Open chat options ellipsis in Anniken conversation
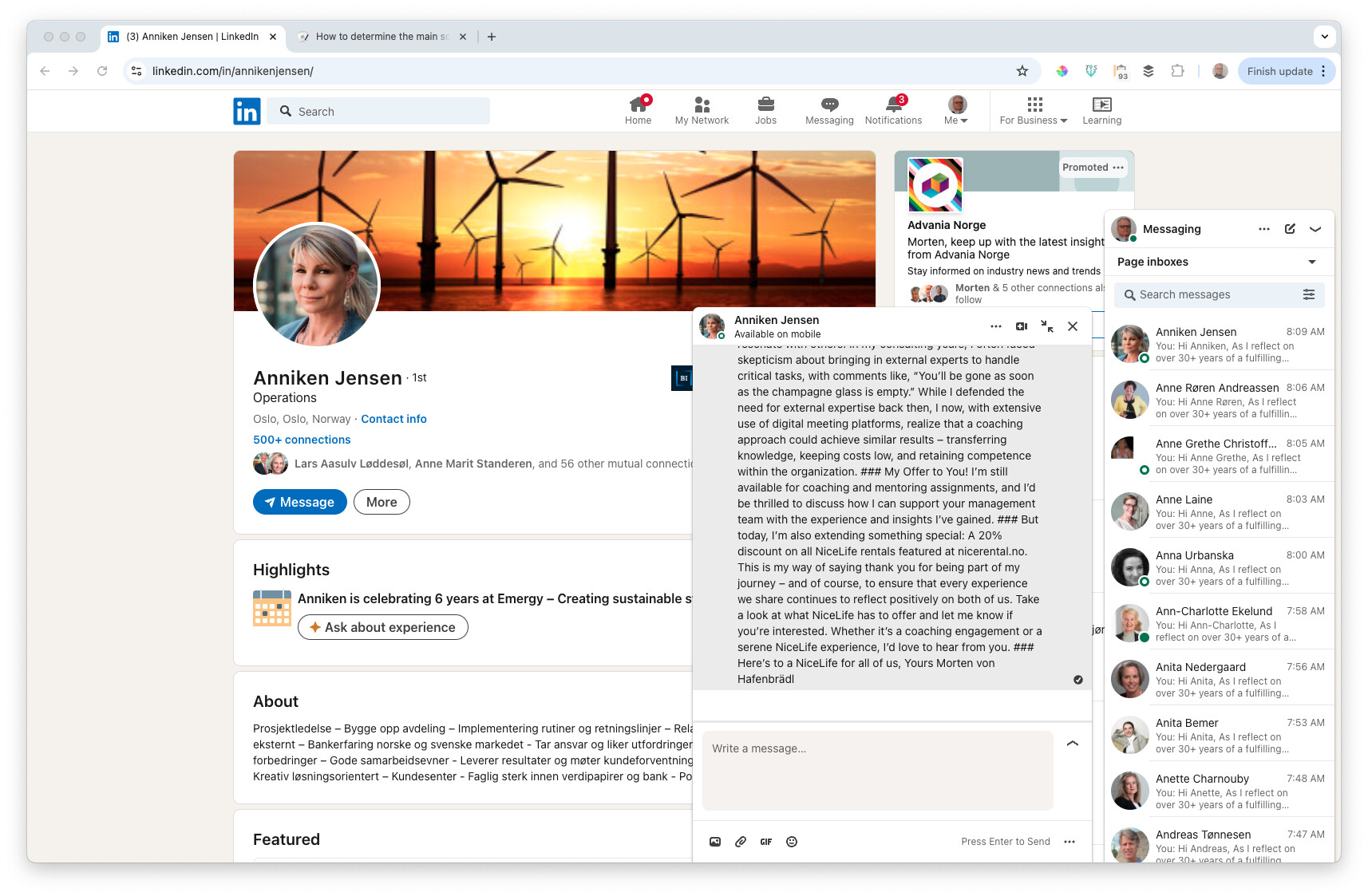This screenshot has width=1368, height=896. click(995, 326)
